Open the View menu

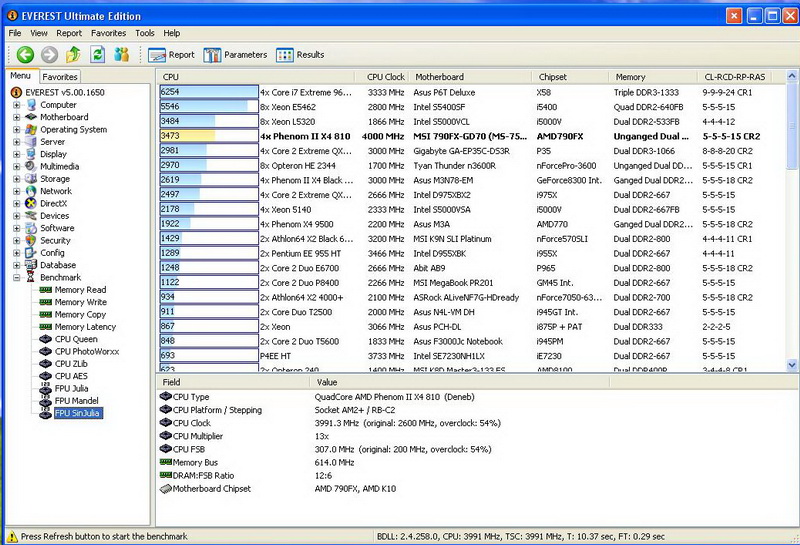tap(39, 33)
